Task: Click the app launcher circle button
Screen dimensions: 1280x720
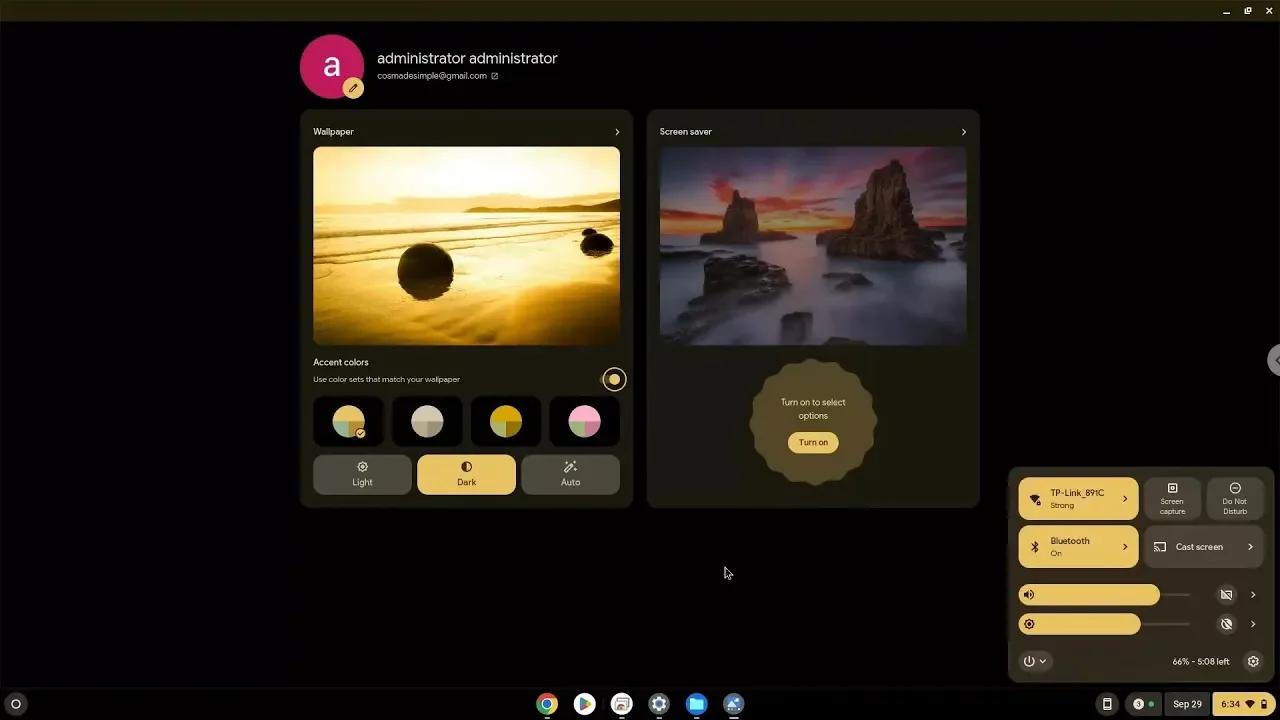Action: click(15, 704)
